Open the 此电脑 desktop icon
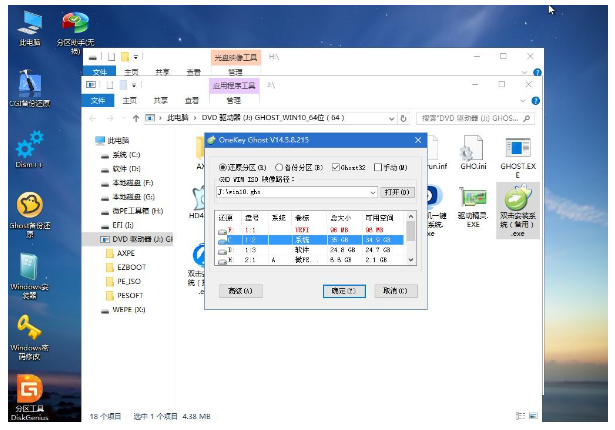The image size is (615, 430). pos(30,28)
